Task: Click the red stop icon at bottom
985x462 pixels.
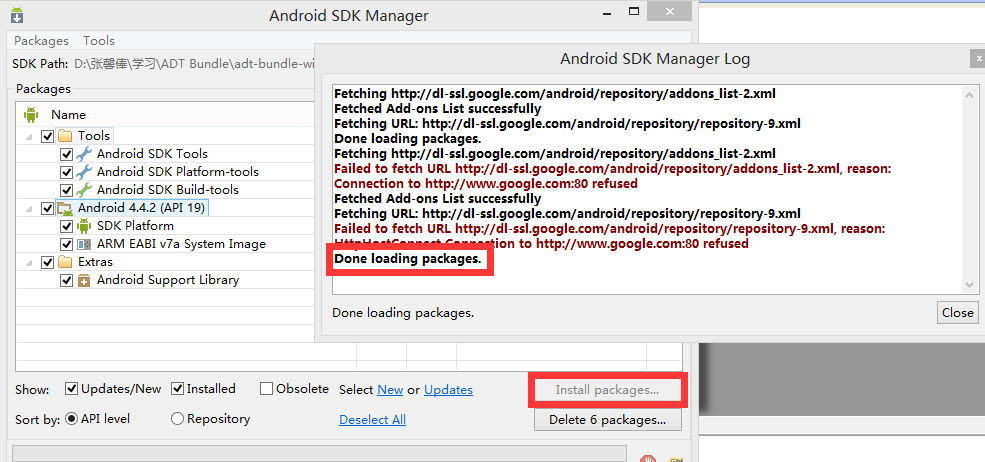Action: 647,459
